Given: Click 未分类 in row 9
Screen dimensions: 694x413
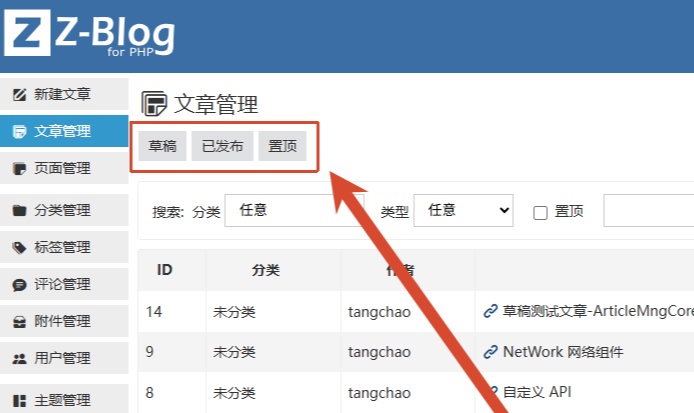Looking at the screenshot, I should (234, 352).
